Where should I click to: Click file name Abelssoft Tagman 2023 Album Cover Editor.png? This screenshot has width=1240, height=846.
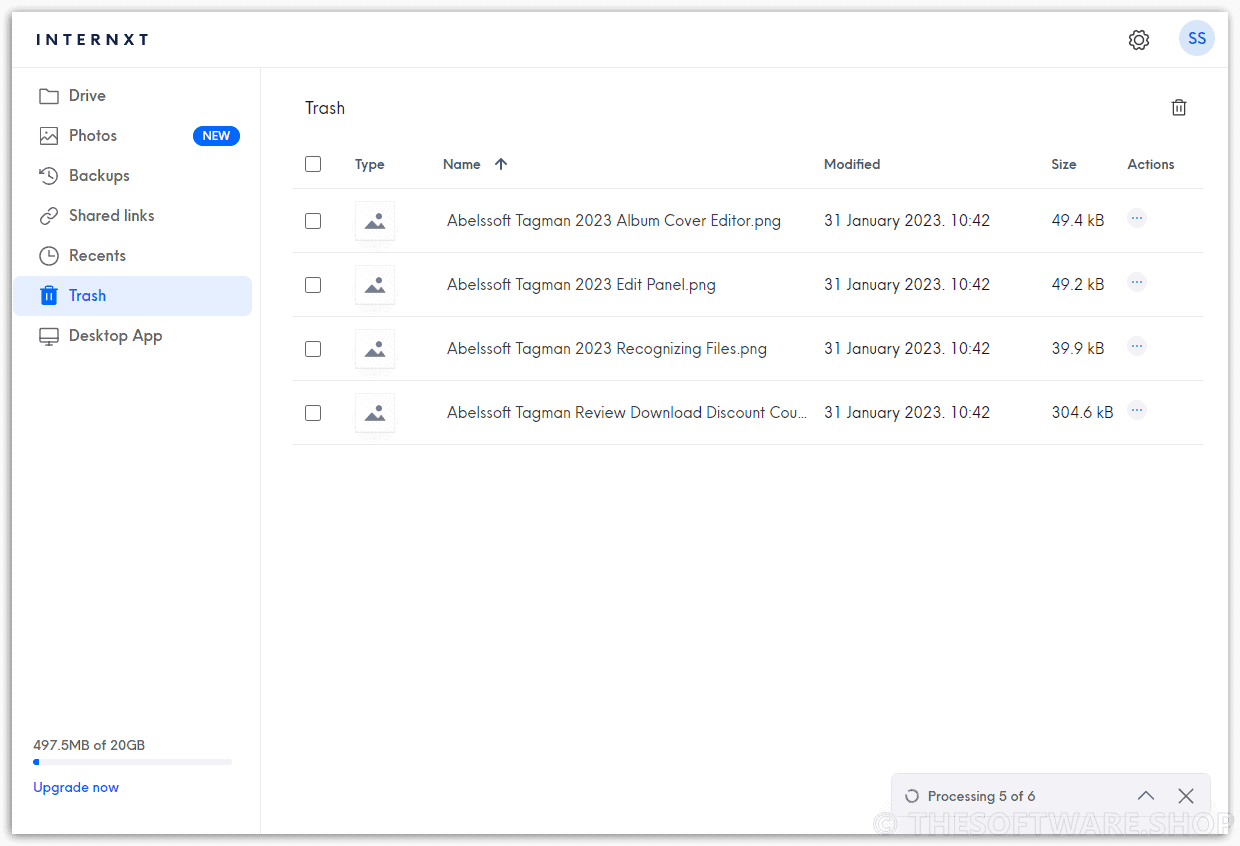[614, 221]
